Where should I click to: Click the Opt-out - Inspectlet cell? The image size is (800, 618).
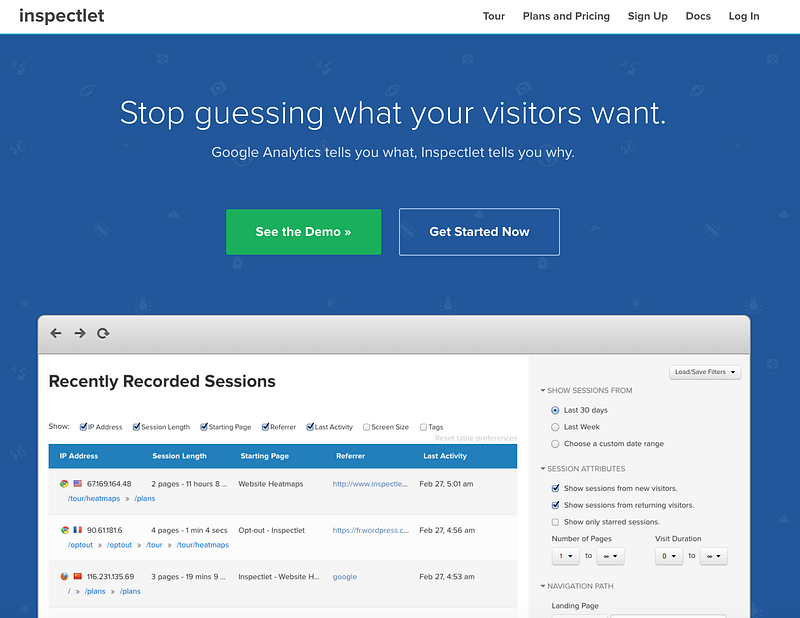pyautogui.click(x=271, y=530)
